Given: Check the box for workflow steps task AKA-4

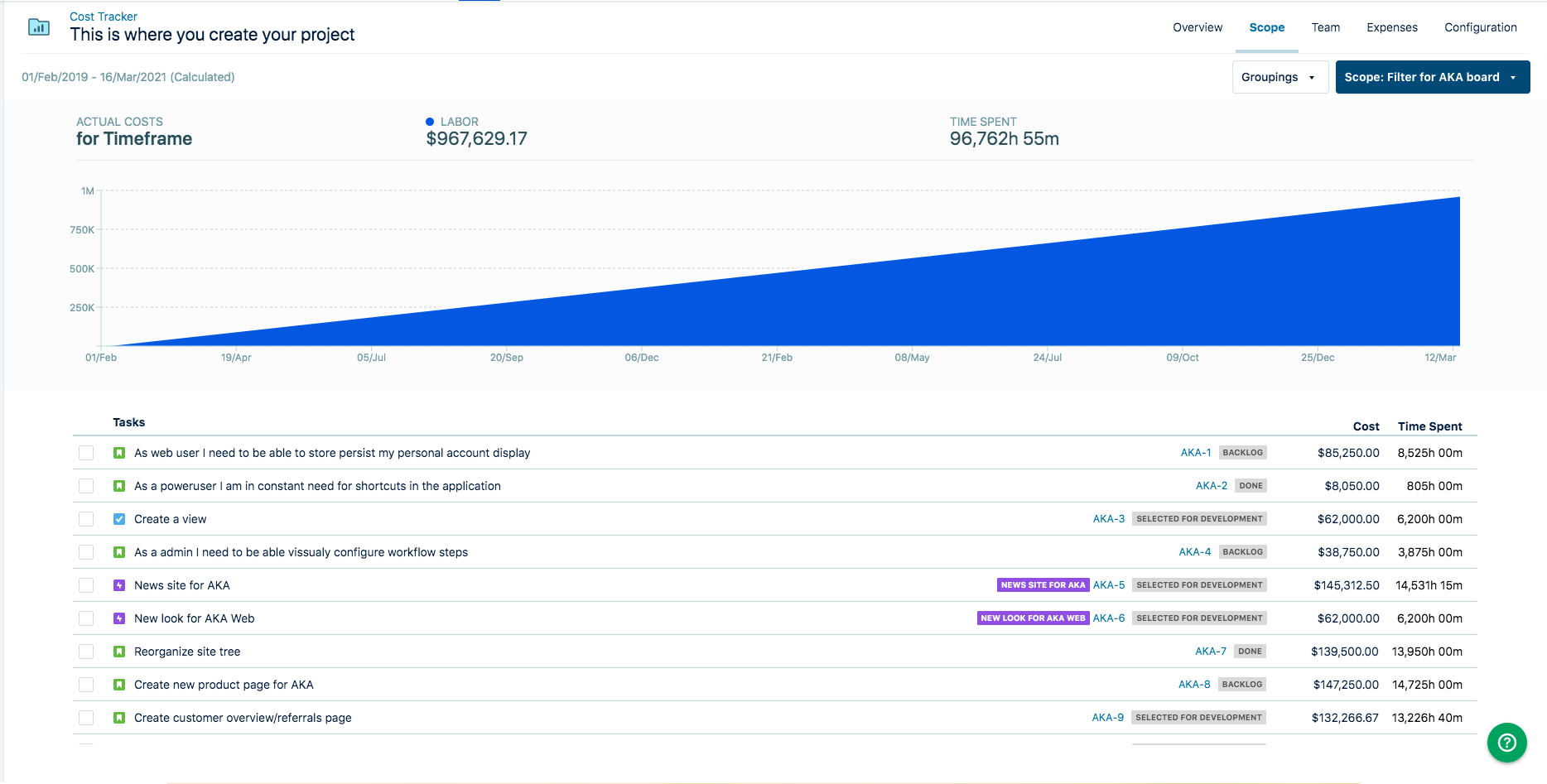Looking at the screenshot, I should (x=86, y=552).
